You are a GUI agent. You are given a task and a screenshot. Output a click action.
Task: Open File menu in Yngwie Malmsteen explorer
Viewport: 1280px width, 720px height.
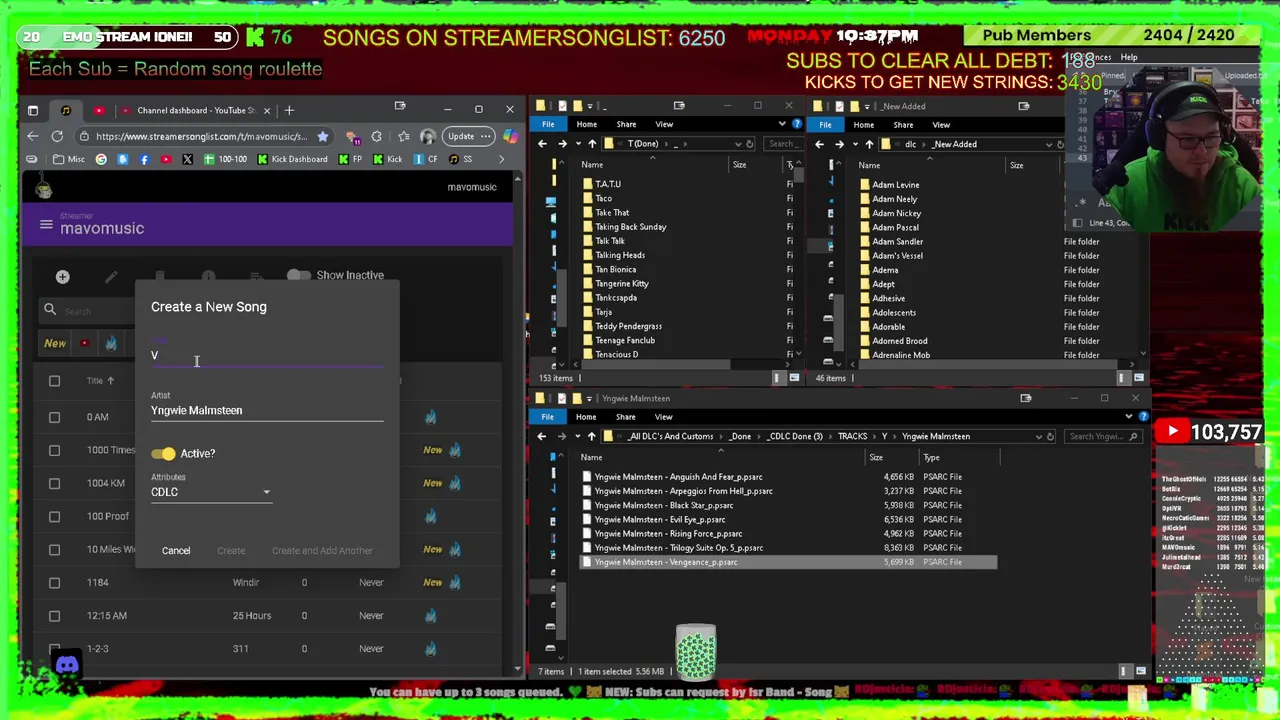click(548, 416)
